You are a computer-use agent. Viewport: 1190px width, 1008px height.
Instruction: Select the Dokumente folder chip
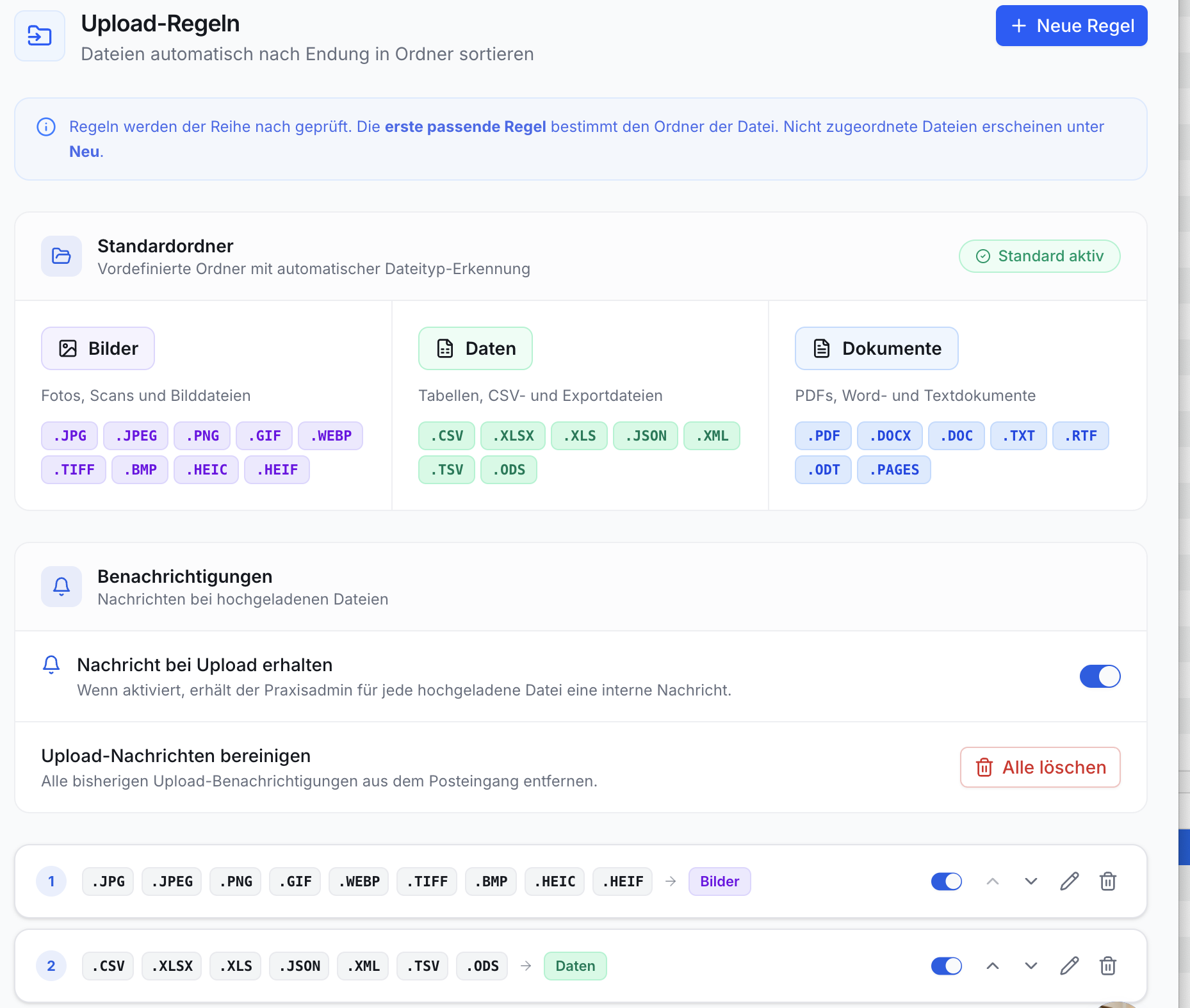tap(877, 348)
